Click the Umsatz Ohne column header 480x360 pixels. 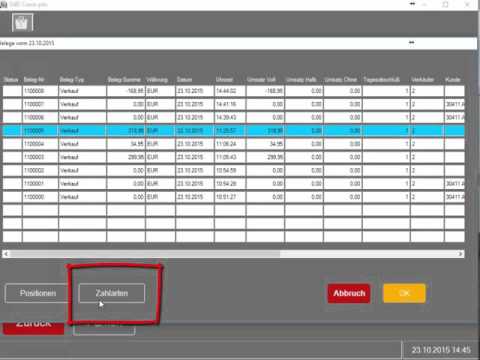pos(340,80)
